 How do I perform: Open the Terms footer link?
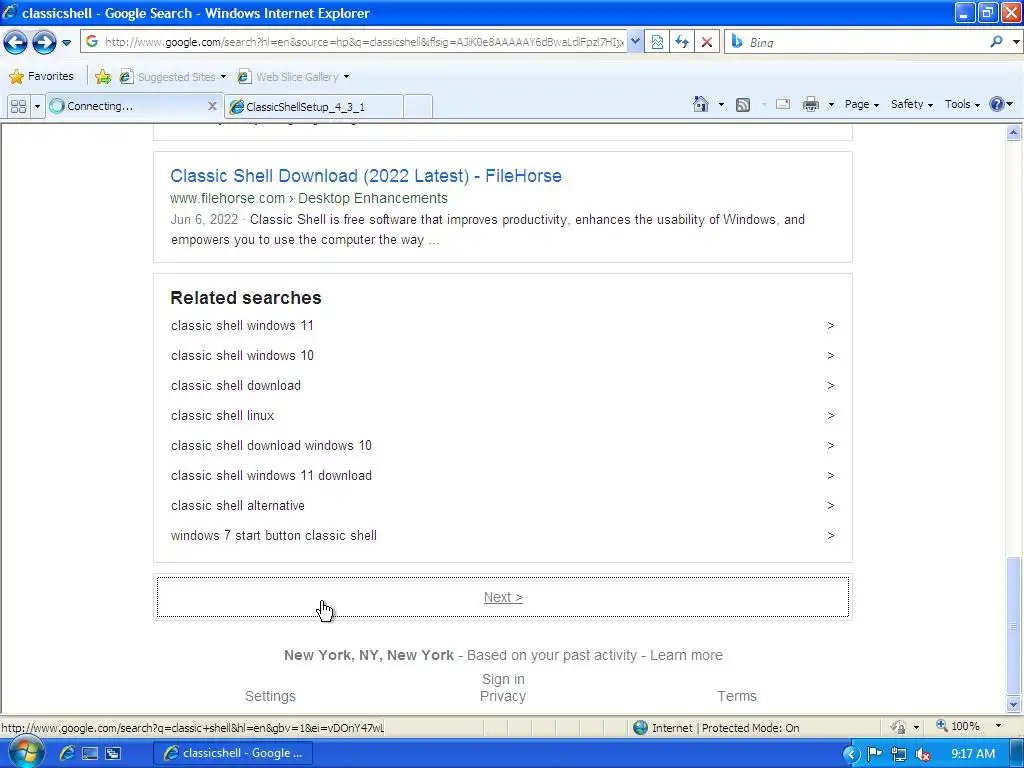(737, 696)
